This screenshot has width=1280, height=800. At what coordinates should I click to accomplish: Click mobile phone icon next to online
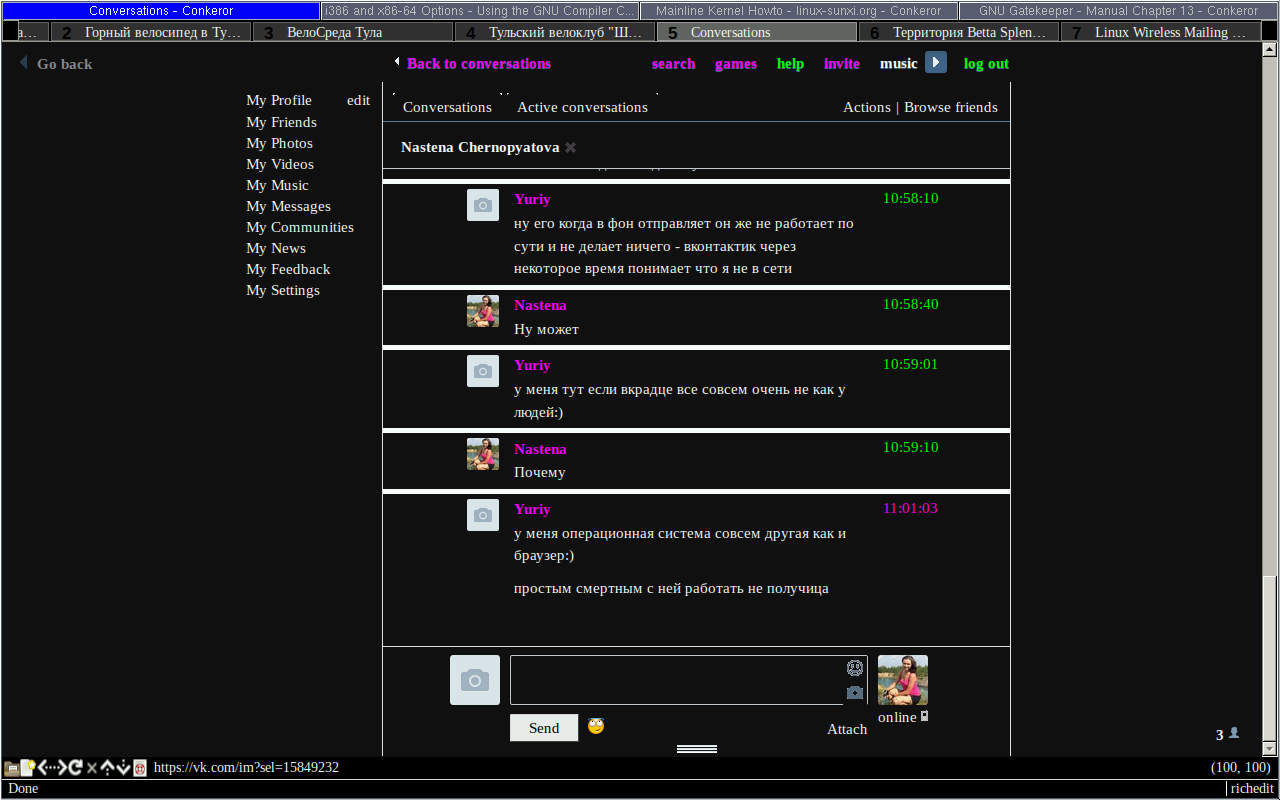[924, 716]
